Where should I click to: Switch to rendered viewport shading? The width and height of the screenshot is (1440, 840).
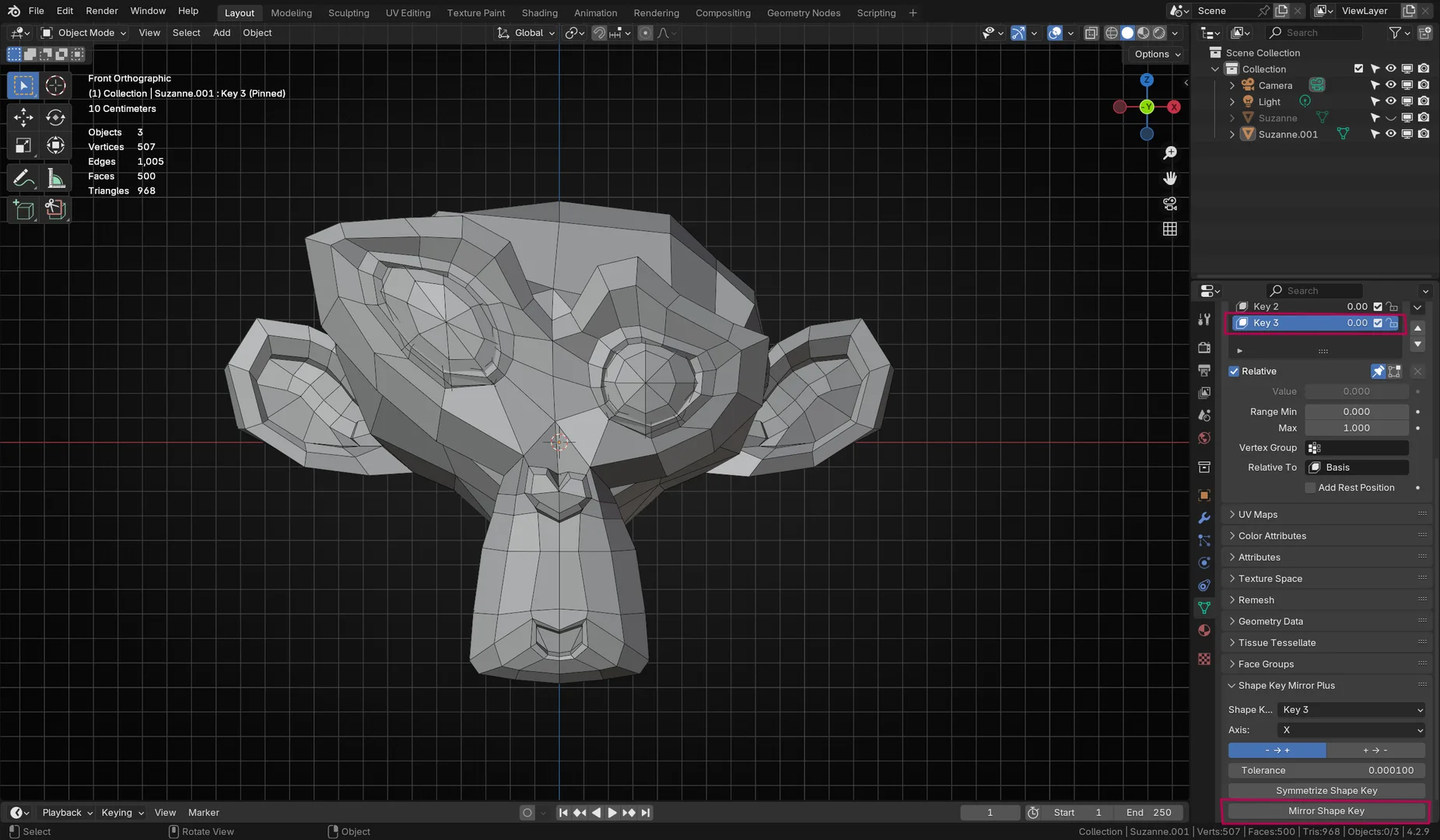pyautogui.click(x=1159, y=33)
